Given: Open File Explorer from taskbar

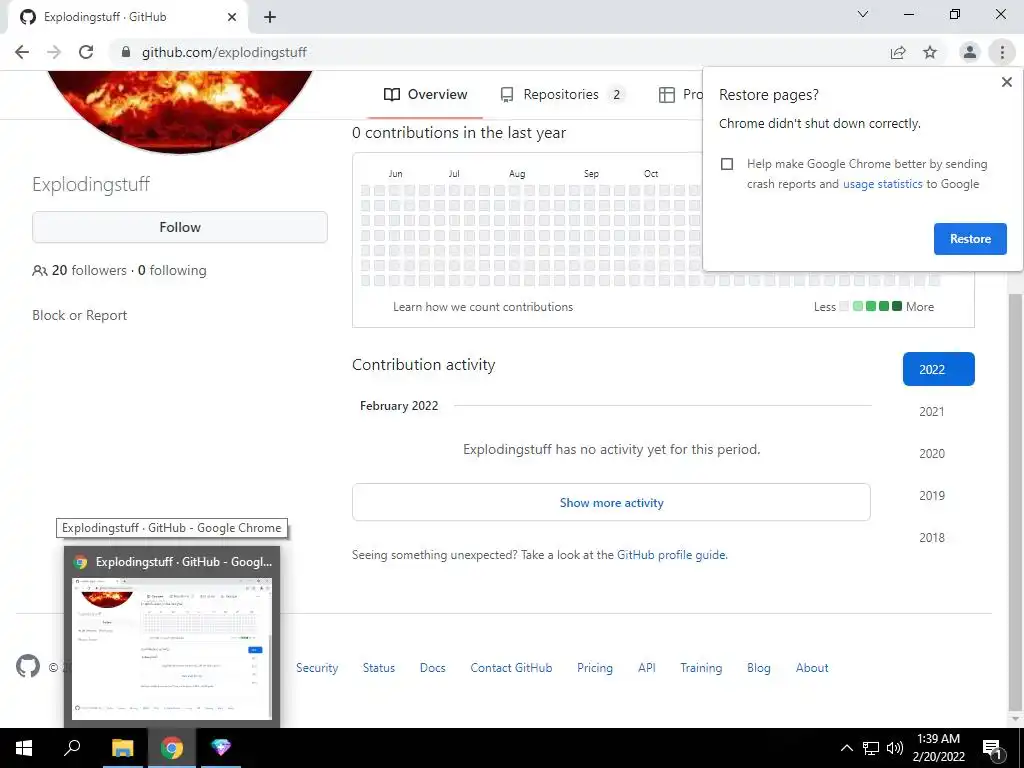Looking at the screenshot, I should (x=122, y=748).
